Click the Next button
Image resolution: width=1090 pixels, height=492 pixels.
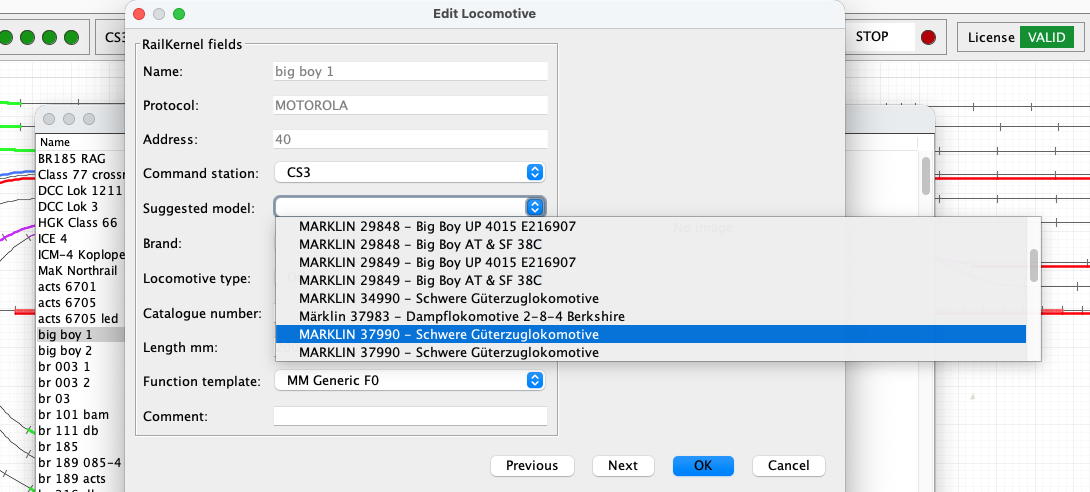tap(623, 466)
